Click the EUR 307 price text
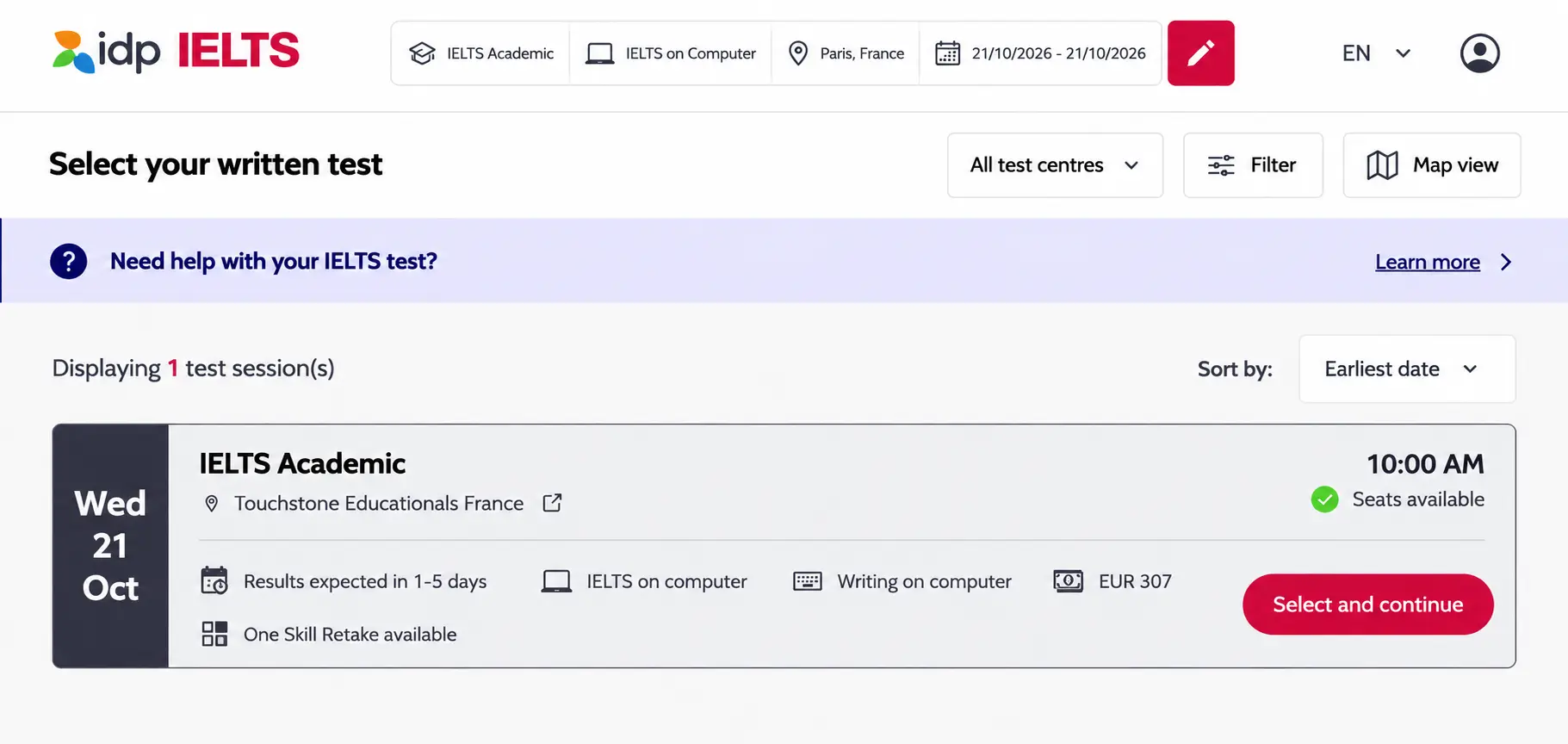This screenshot has width=1568, height=744. 1135,581
